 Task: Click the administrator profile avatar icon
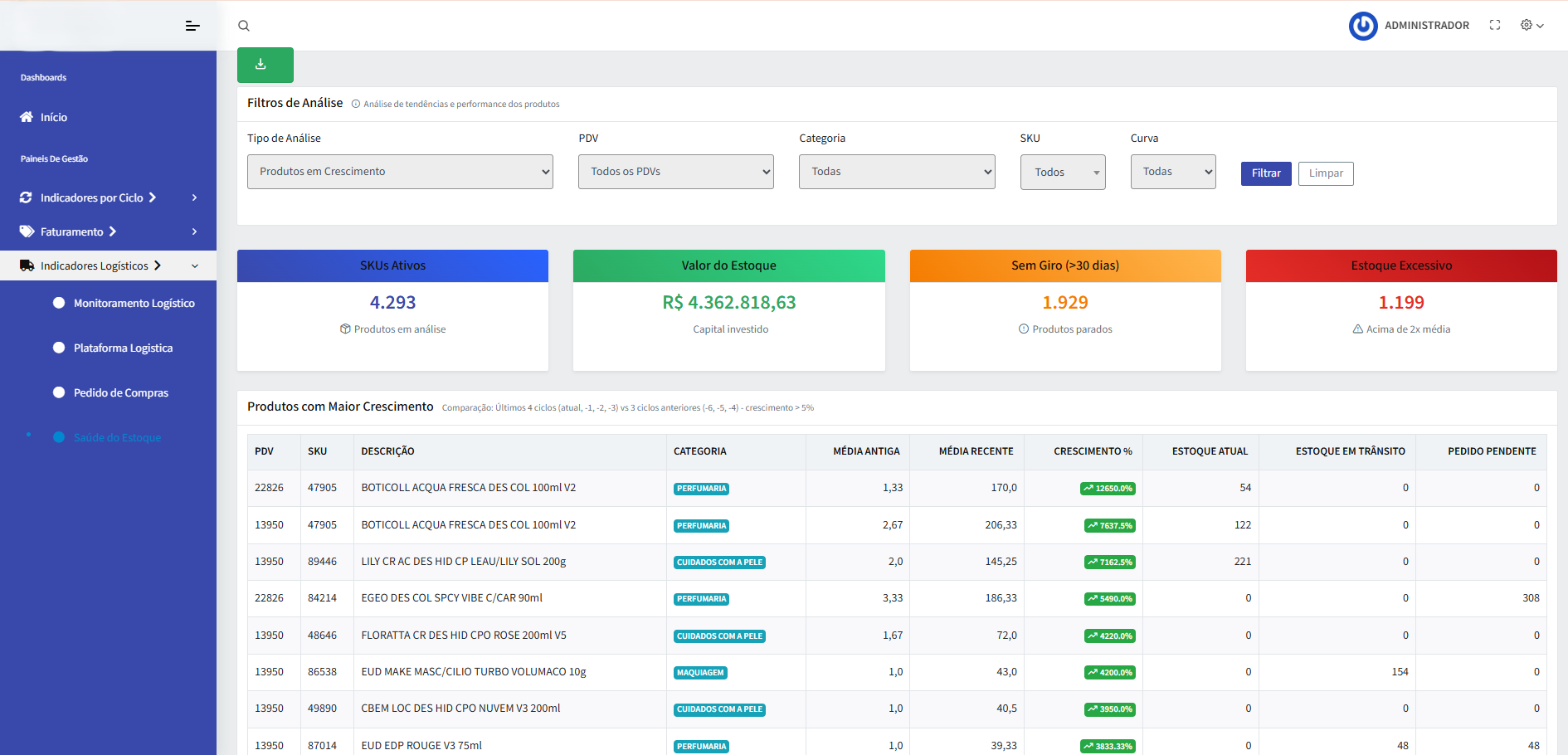(x=1363, y=26)
